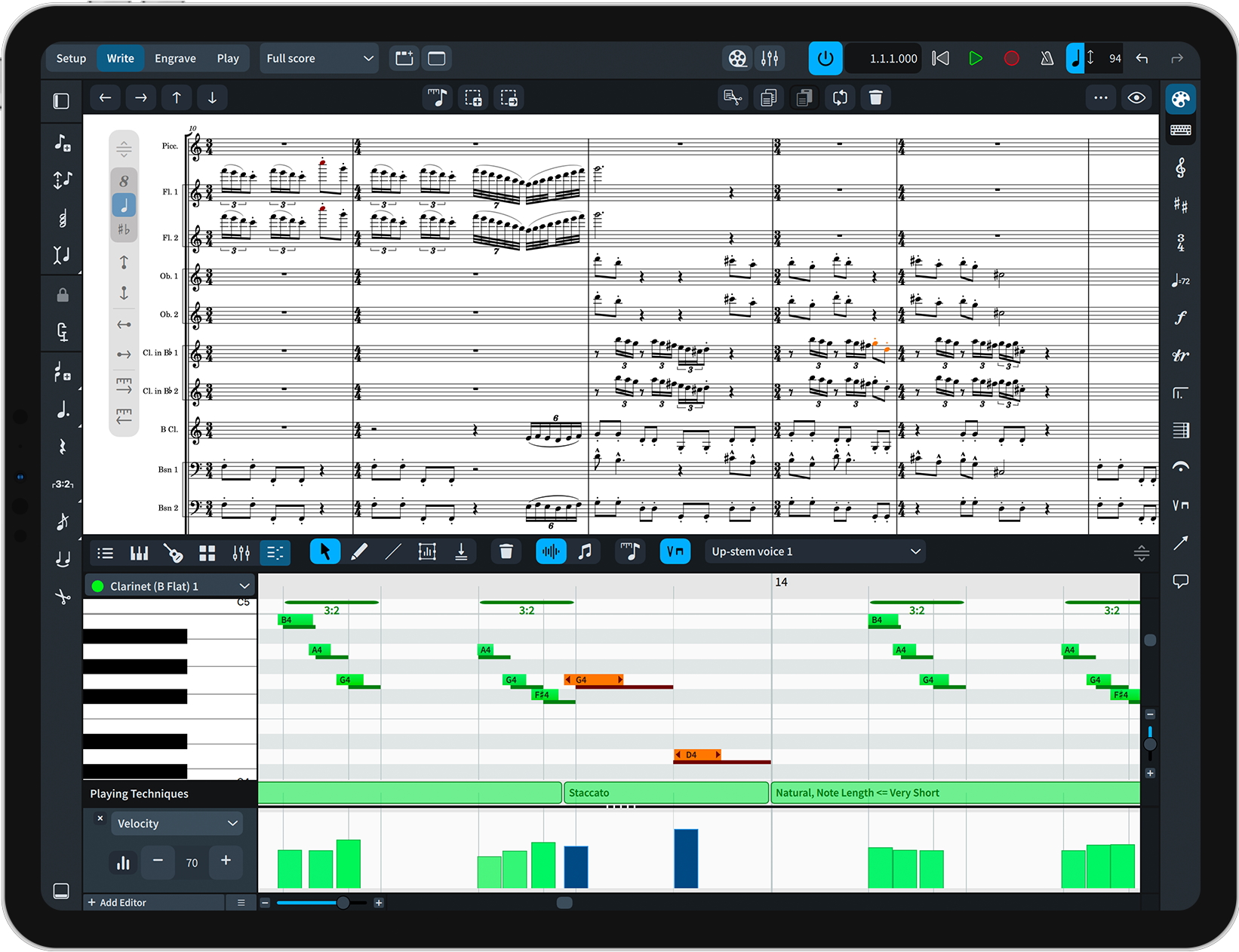Click the metronome click icon
Screen dimensions: 1239x952
pyautogui.click(x=1047, y=58)
